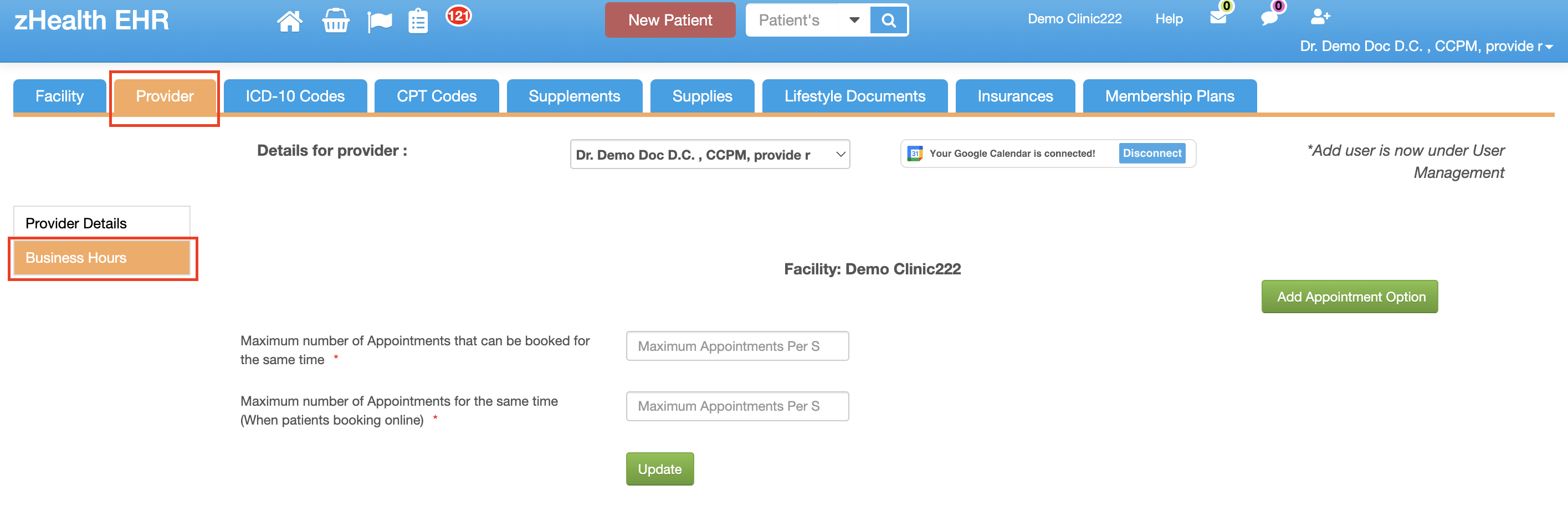Click the magnifier search button

click(x=888, y=21)
